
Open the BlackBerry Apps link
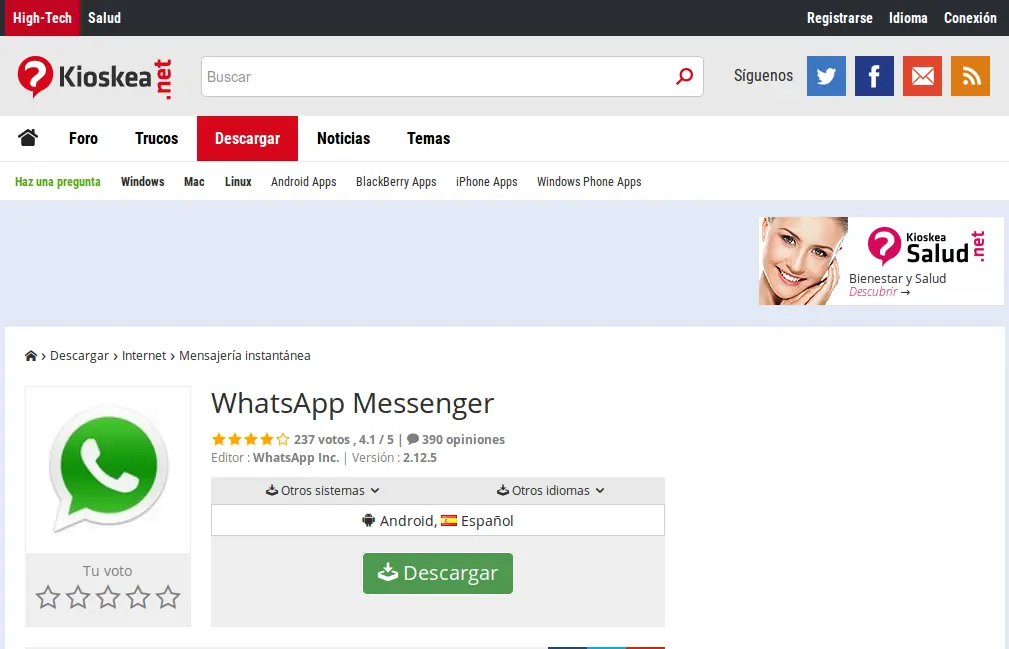tap(396, 181)
